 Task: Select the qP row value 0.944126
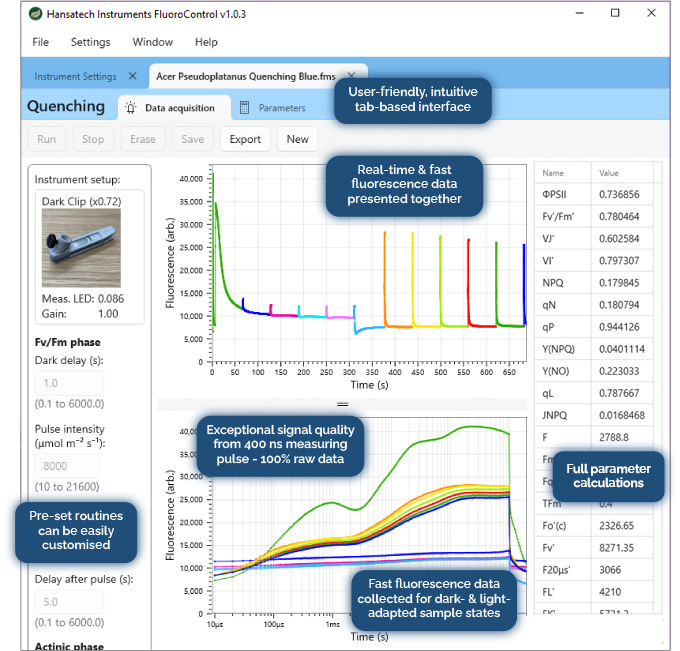tap(619, 327)
